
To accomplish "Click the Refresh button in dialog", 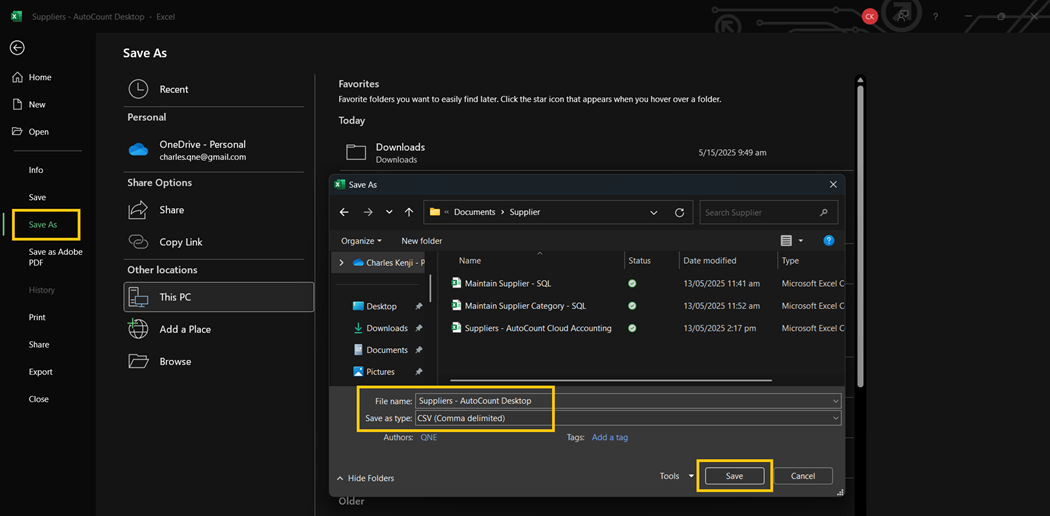I will click(679, 212).
